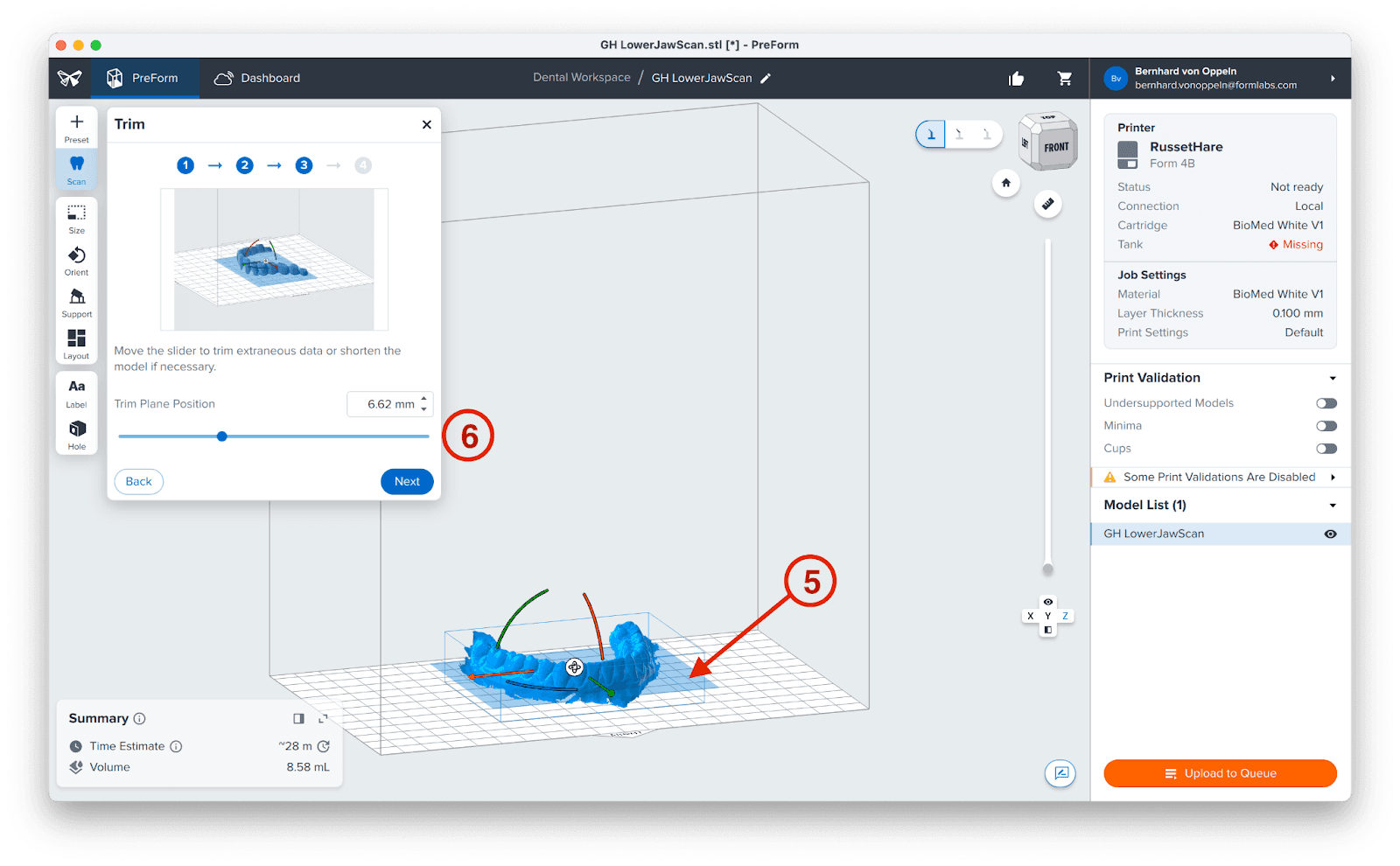Click the home view reset icon
The width and height of the screenshot is (1400, 866).
1006,183
